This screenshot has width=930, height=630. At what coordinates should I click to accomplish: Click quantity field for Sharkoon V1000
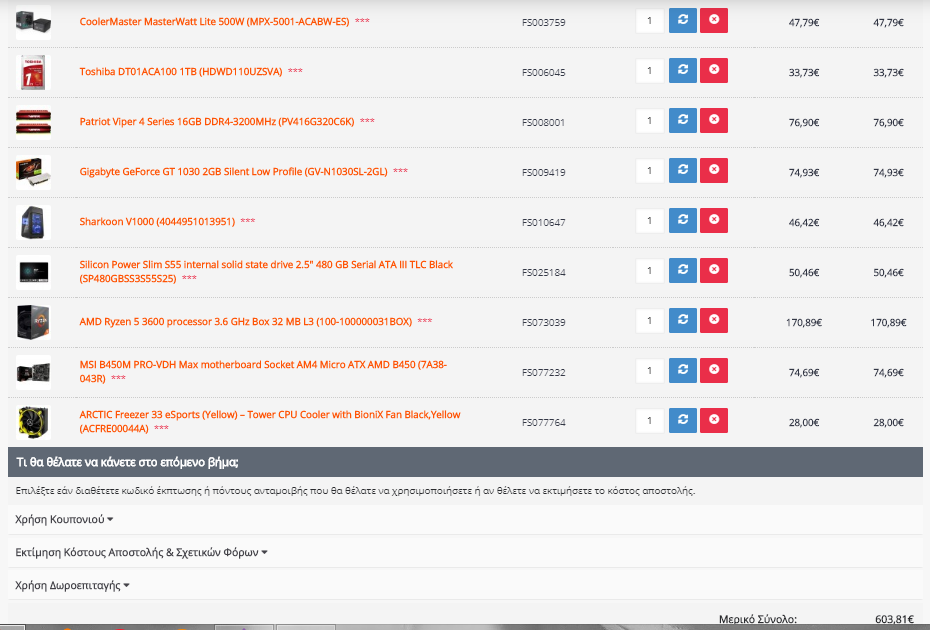pyautogui.click(x=649, y=221)
